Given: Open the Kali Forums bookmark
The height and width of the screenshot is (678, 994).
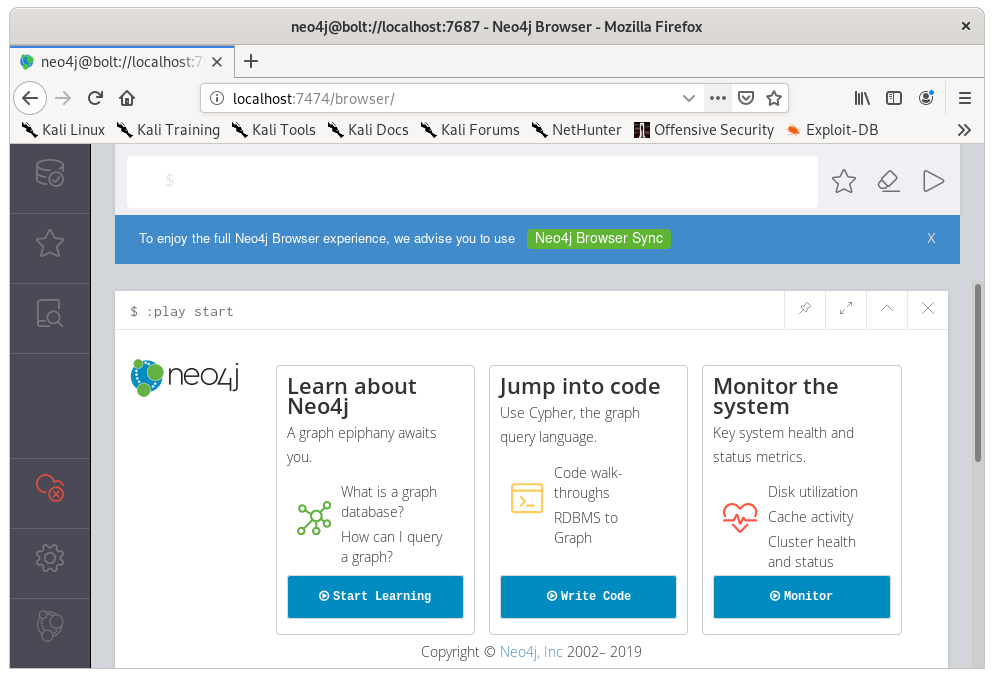Looking at the screenshot, I should [x=470, y=130].
